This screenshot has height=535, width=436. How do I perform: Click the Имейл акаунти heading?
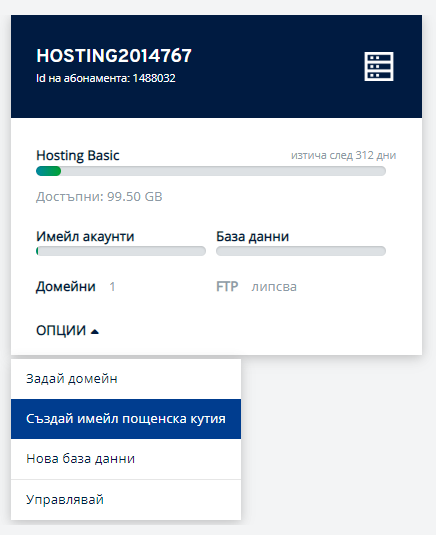pos(85,236)
